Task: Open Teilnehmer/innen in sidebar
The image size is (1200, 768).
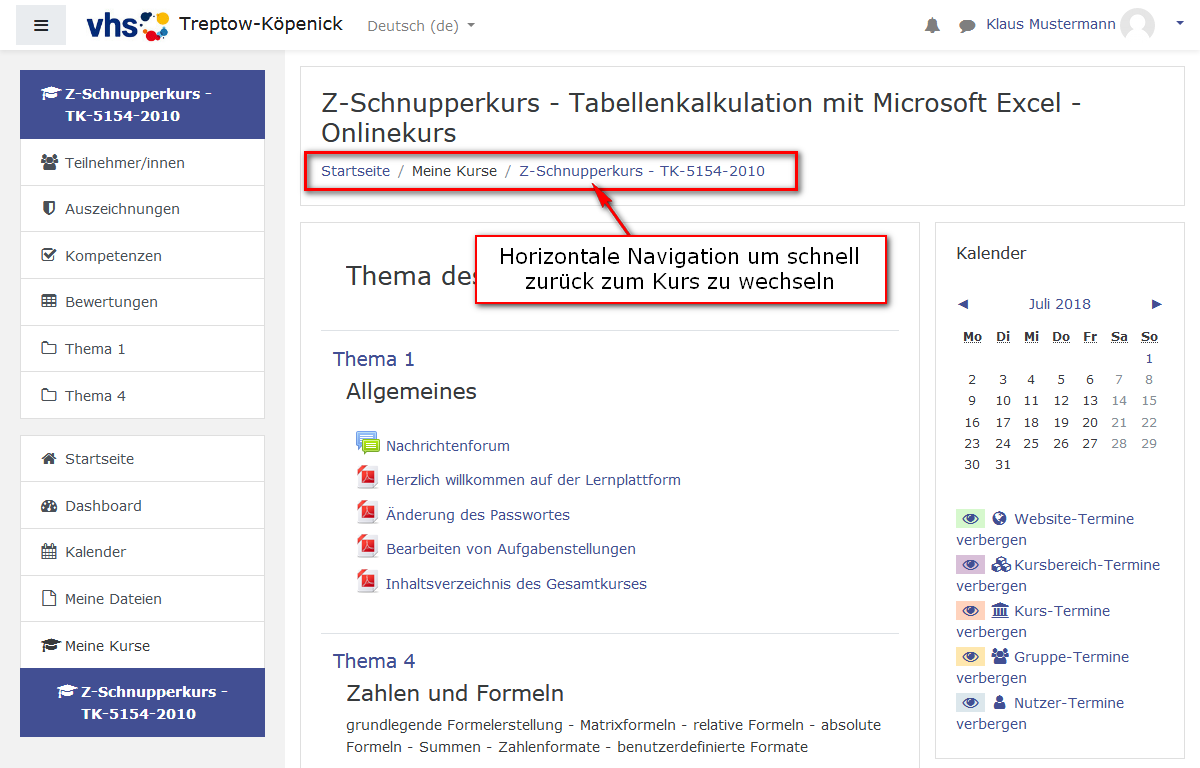Action: 142,162
